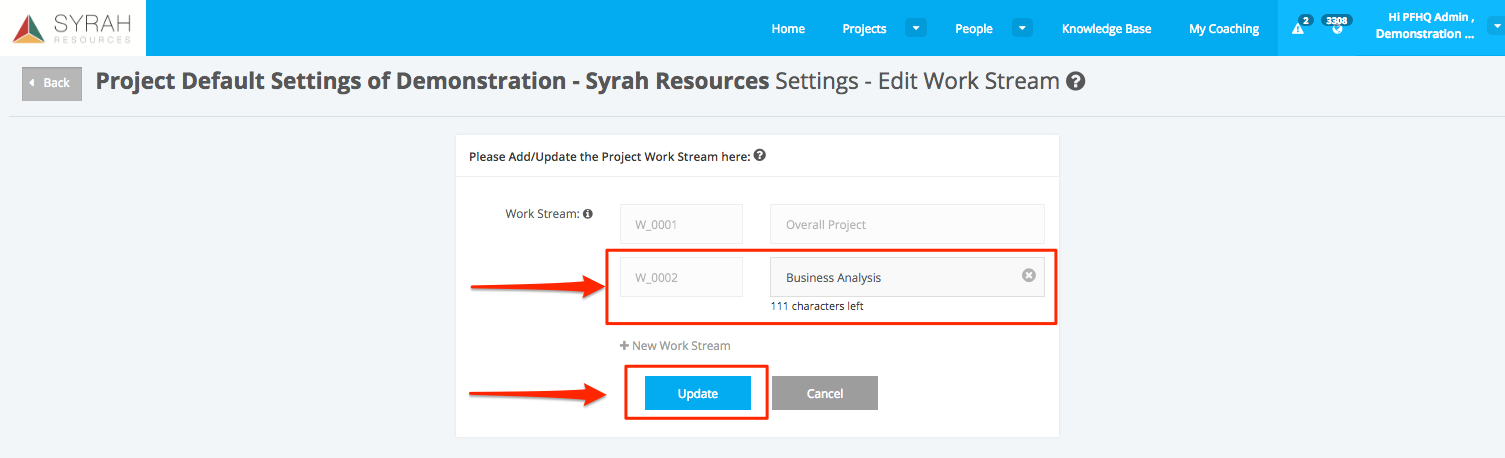Click the W_0002 code field
The image size is (1505, 458).
point(681,277)
